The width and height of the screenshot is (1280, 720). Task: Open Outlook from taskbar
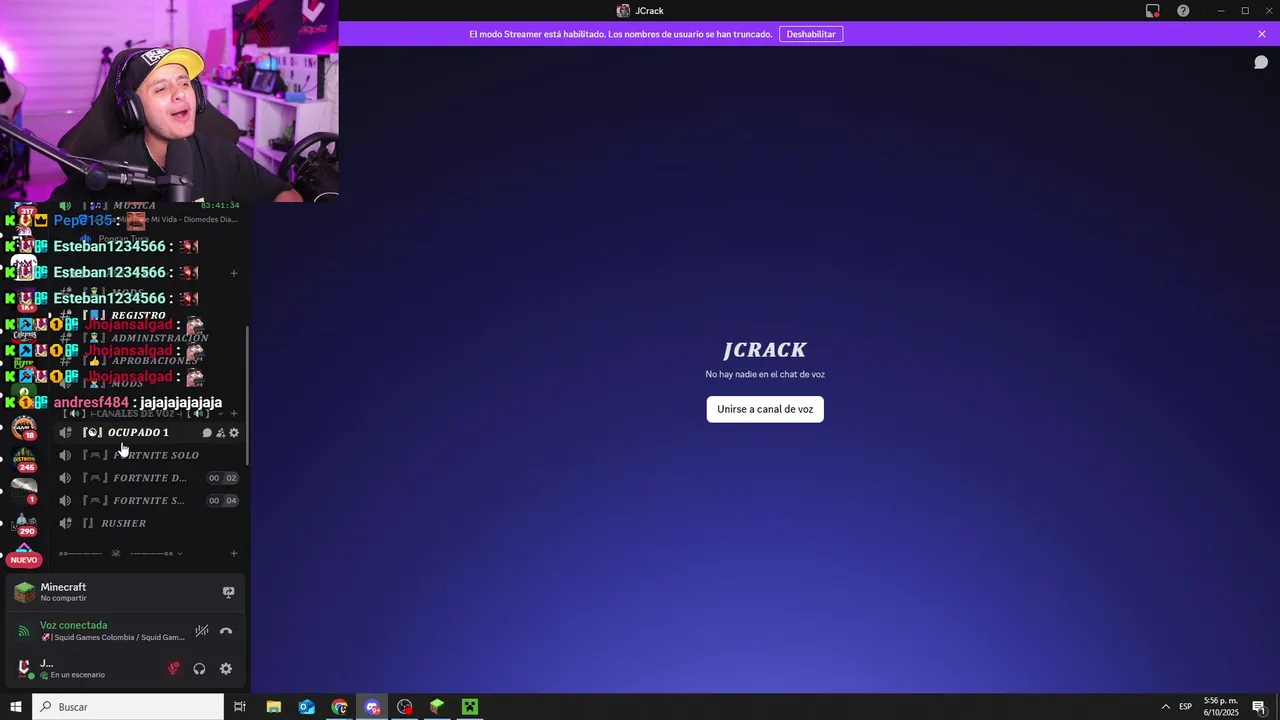coord(306,707)
